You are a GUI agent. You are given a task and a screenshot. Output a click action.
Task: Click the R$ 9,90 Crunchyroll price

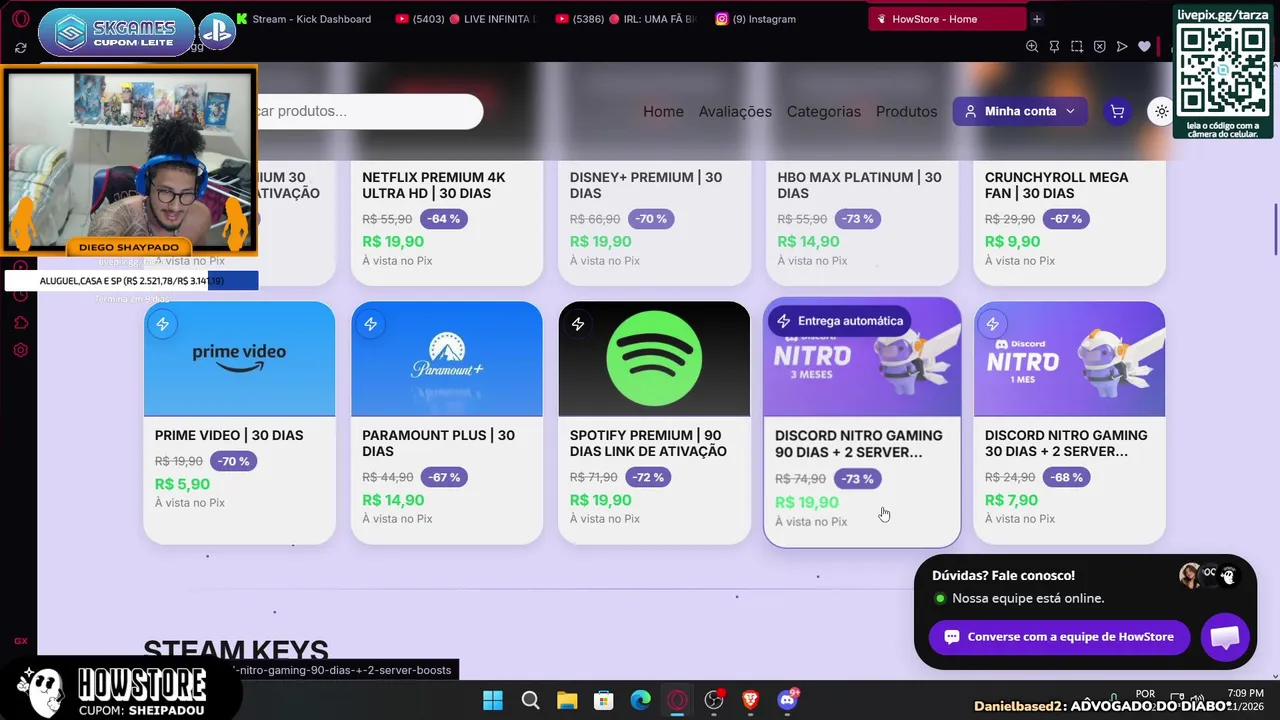1012,241
